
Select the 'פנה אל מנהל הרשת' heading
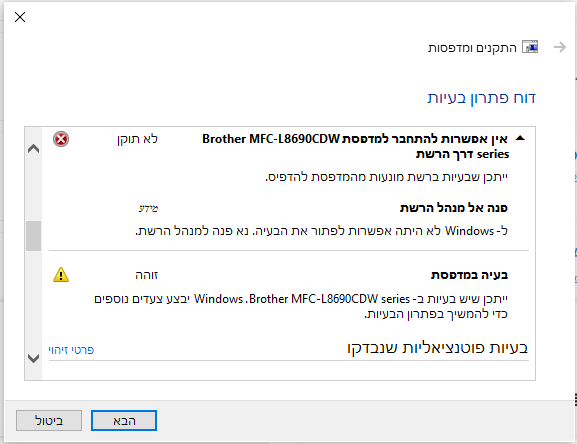454,208
